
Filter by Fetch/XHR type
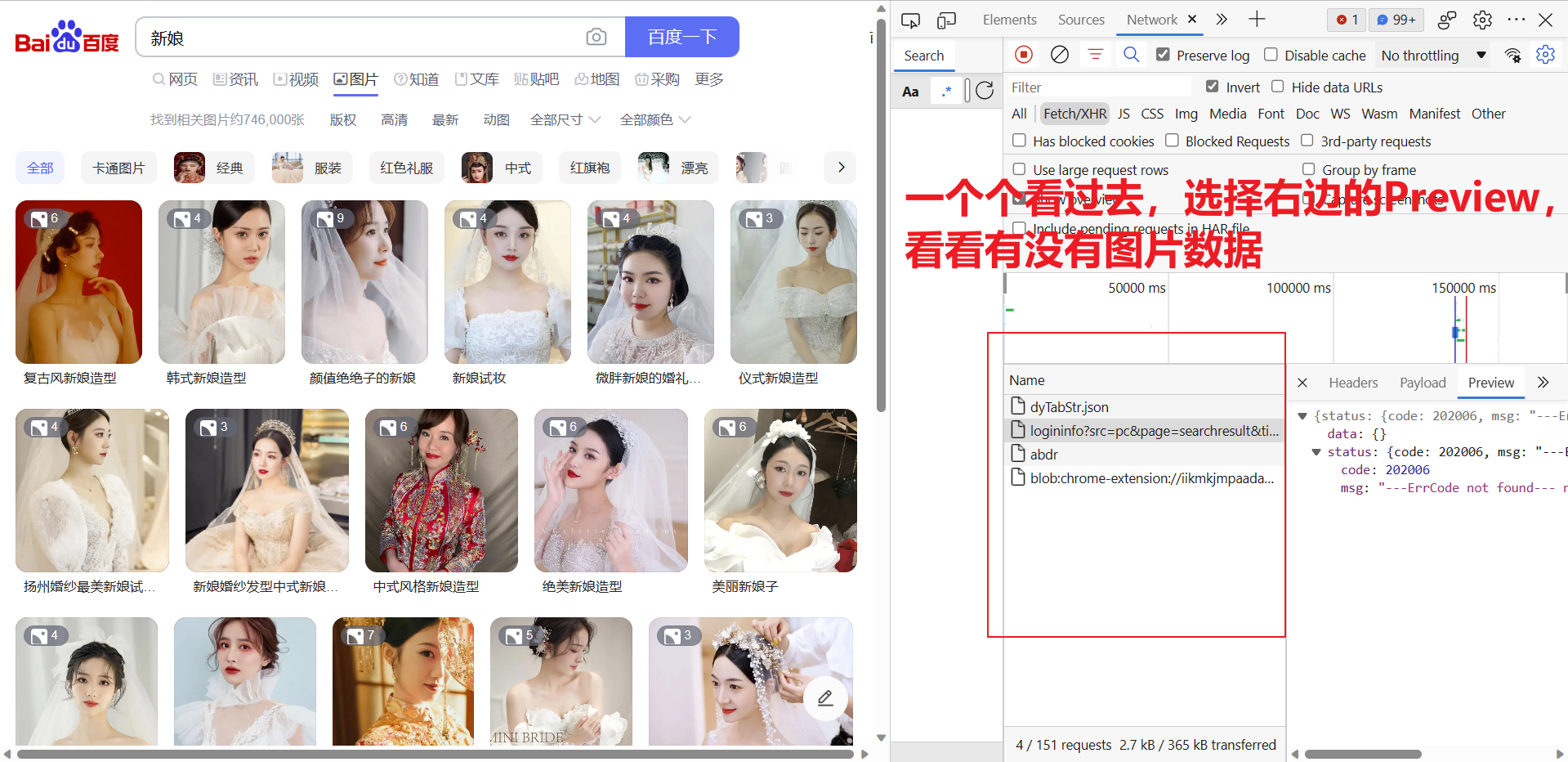tap(1074, 114)
